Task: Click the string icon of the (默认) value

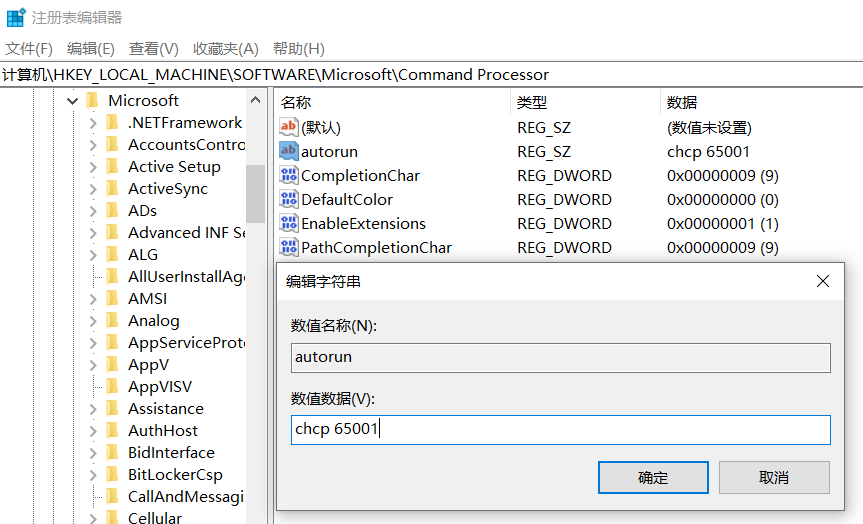Action: [288, 127]
